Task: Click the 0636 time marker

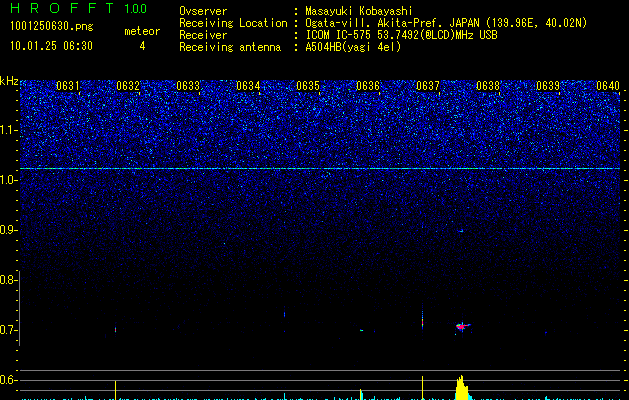Action: pyautogui.click(x=368, y=86)
